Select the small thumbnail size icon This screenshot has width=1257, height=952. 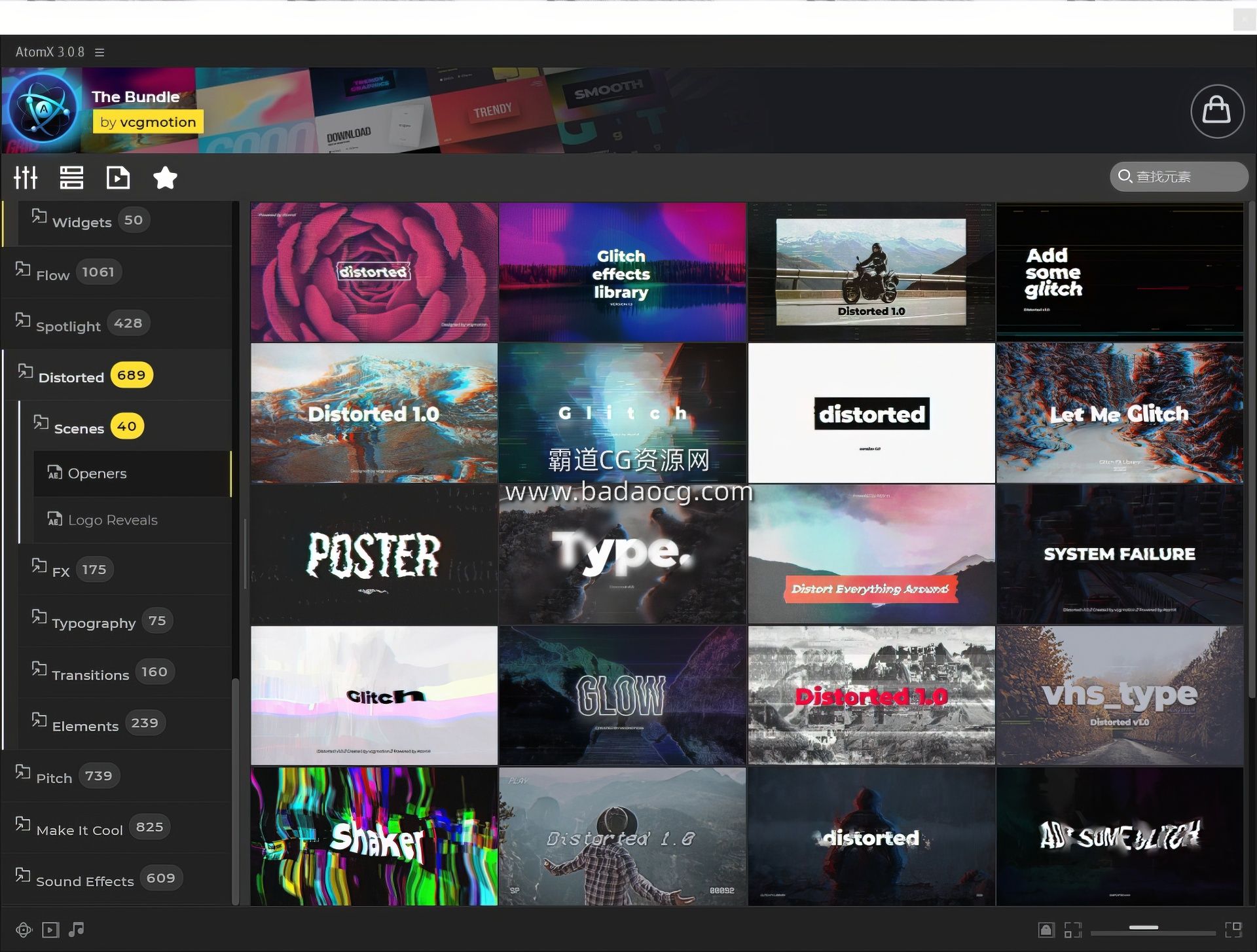pyautogui.click(x=1072, y=930)
